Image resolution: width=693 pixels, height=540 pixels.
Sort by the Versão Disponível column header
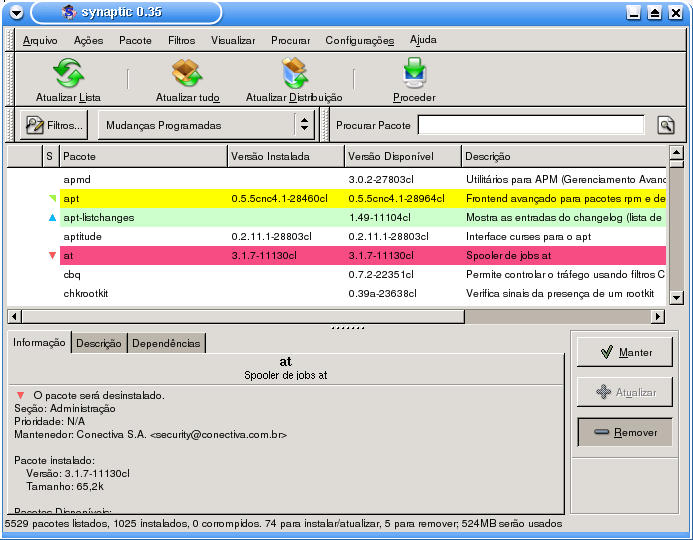(403, 156)
